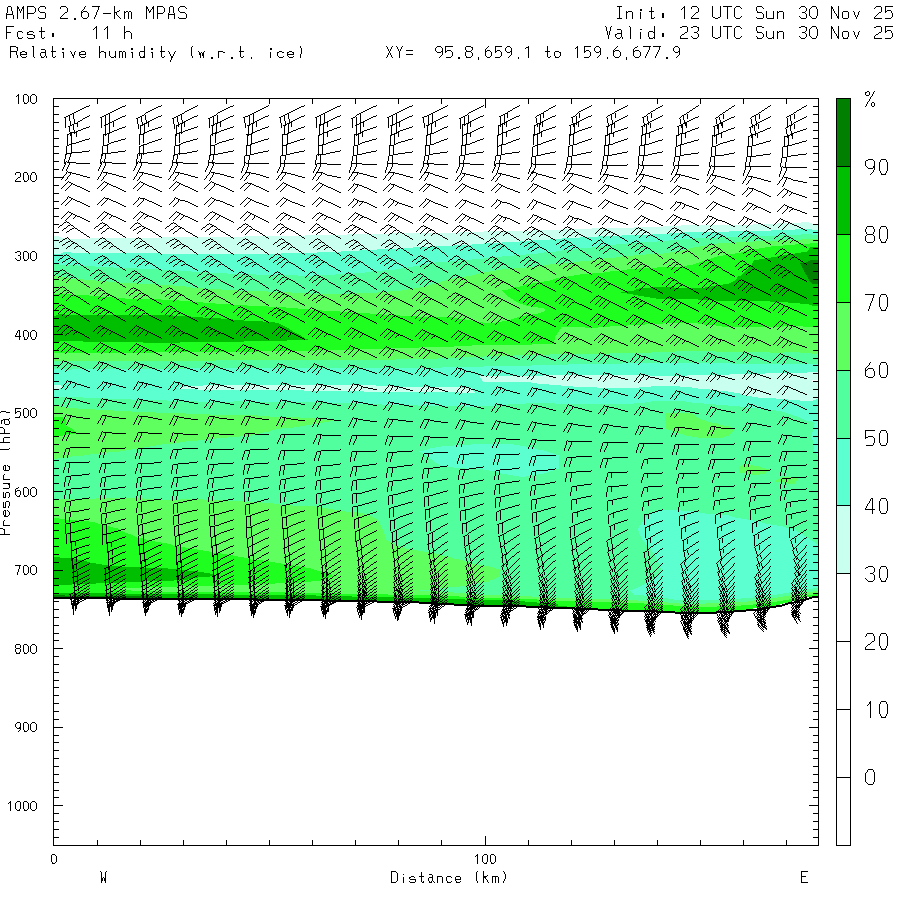Click the 100 hPa pressure axis label
This screenshot has height=900, width=900.
(26, 99)
